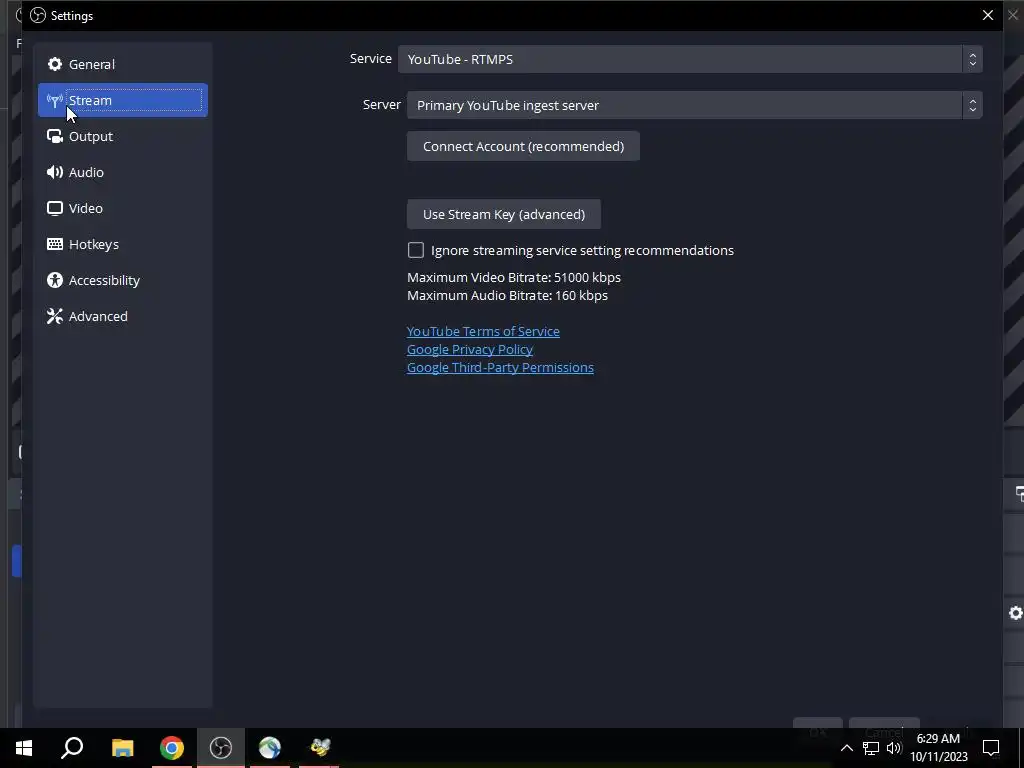
Task: Open the Service dropdown showing YouTube - RTMPS
Action: [x=690, y=59]
